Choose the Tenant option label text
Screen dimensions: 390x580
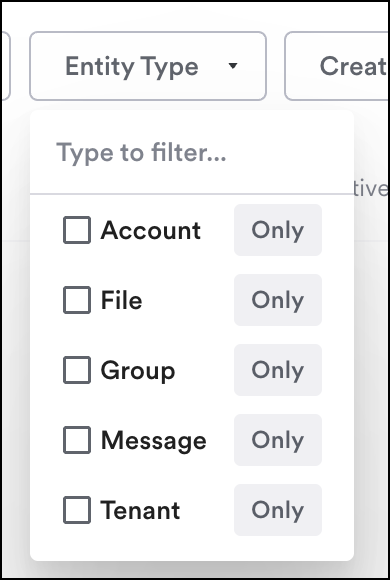coord(140,510)
